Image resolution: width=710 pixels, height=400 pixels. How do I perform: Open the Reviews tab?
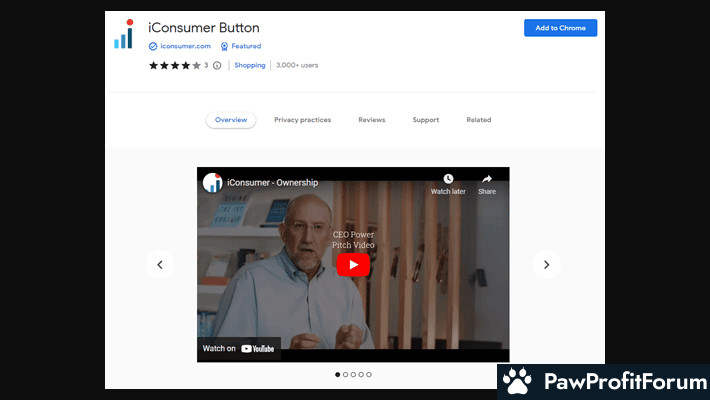(371, 120)
